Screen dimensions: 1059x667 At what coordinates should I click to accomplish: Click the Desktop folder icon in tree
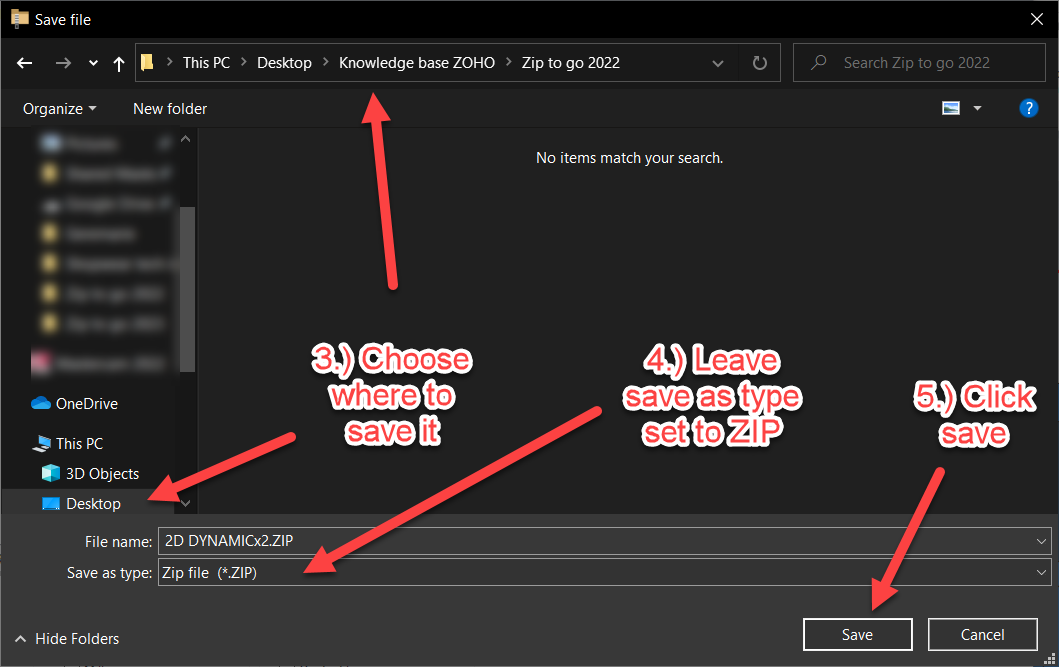coord(51,504)
